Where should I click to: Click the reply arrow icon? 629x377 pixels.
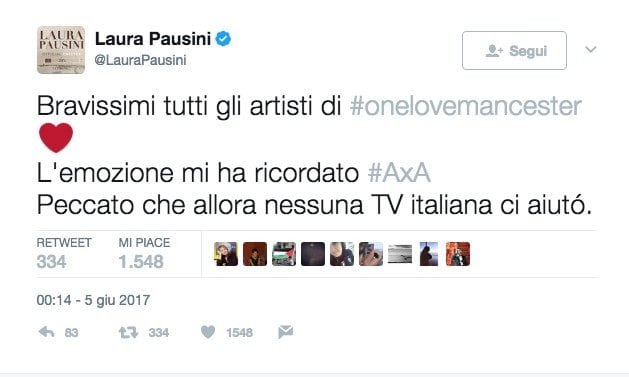pyautogui.click(x=47, y=332)
